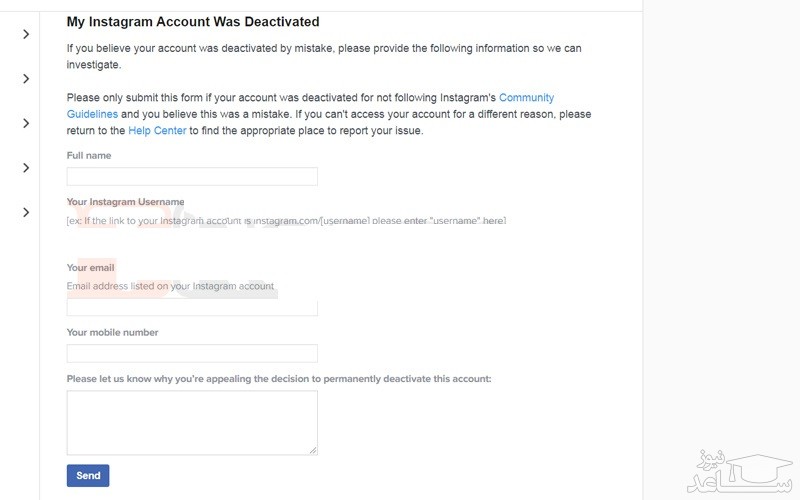Grab the appeal text area resize handle
This screenshot has width=800, height=500.
[313, 450]
